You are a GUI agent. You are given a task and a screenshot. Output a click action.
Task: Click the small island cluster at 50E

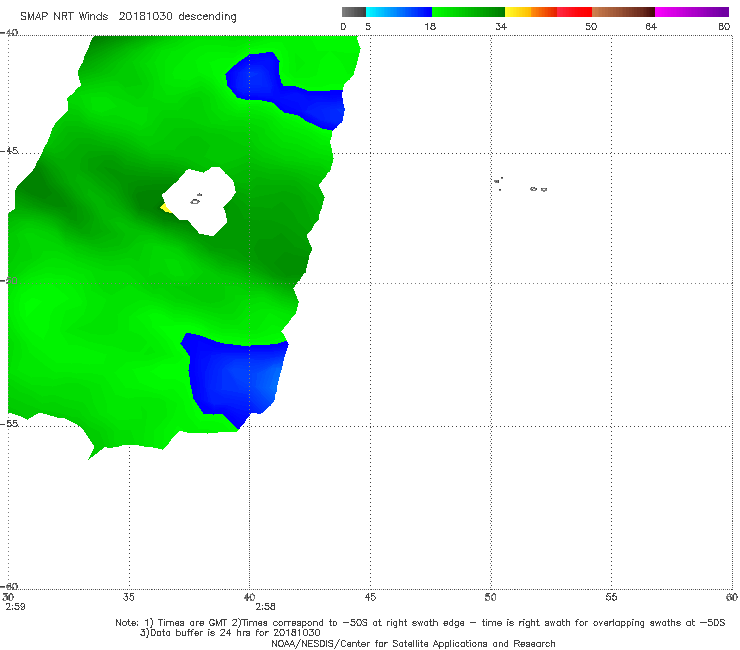(498, 184)
